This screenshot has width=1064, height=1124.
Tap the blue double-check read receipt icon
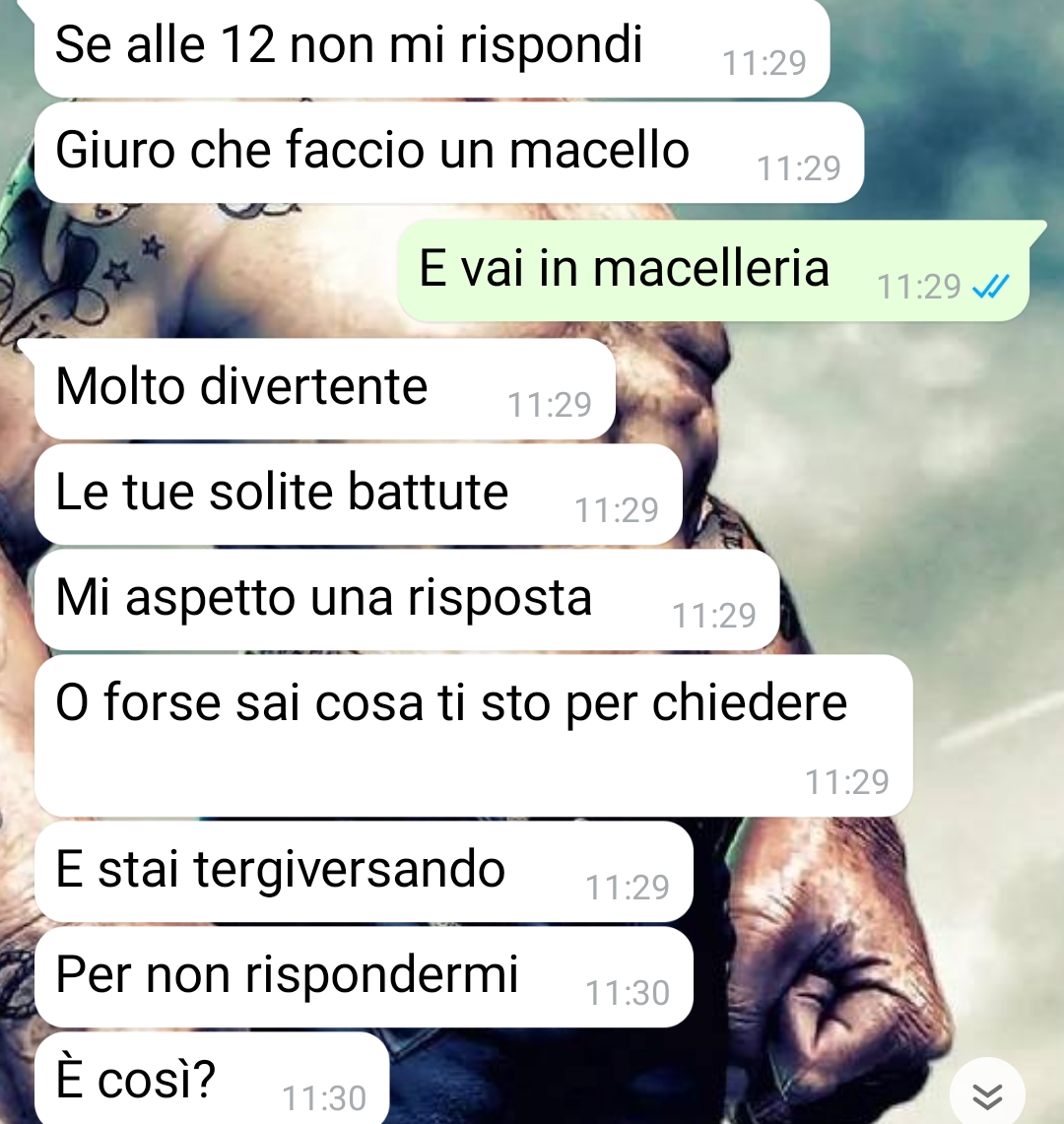pyautogui.click(x=991, y=287)
